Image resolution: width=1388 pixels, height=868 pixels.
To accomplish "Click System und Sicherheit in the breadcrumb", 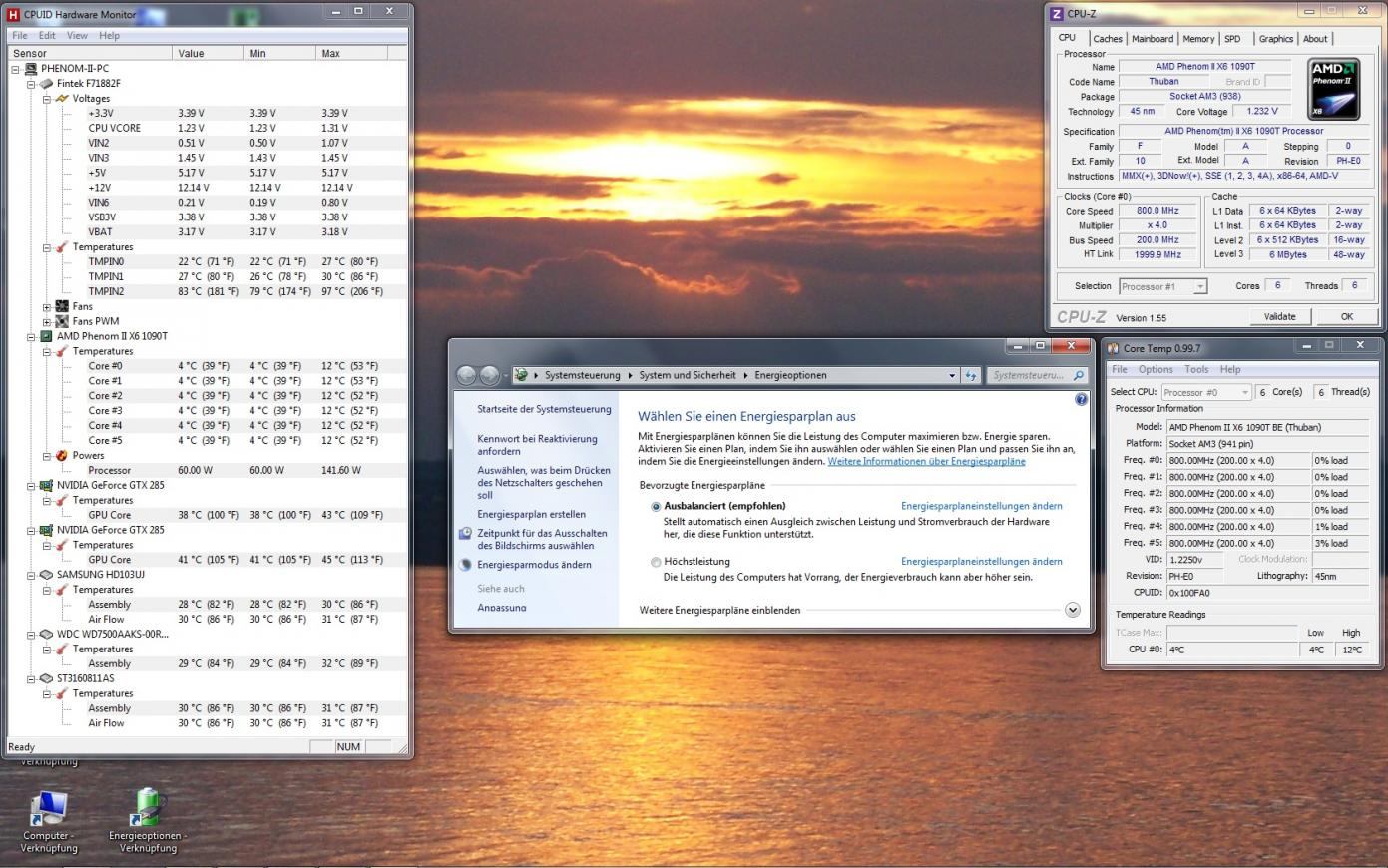I will [x=687, y=375].
